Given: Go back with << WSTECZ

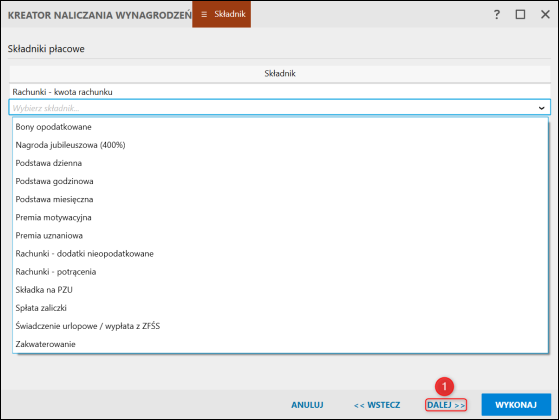Looking at the screenshot, I should click(x=377, y=405).
